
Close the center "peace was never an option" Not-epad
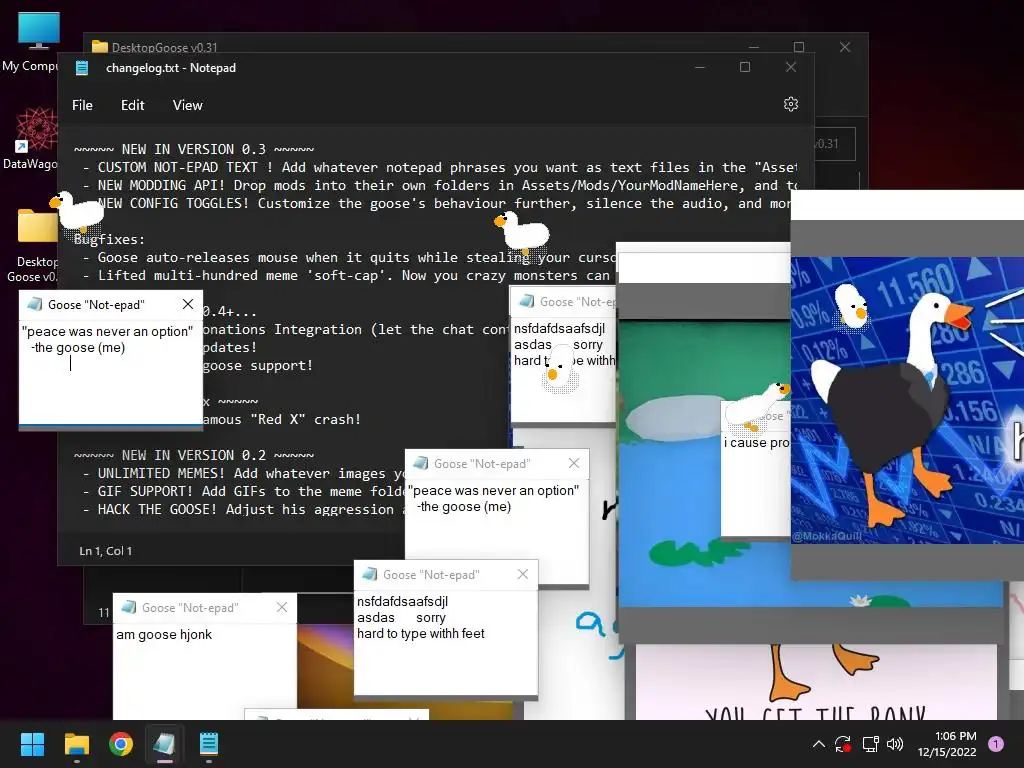click(573, 463)
